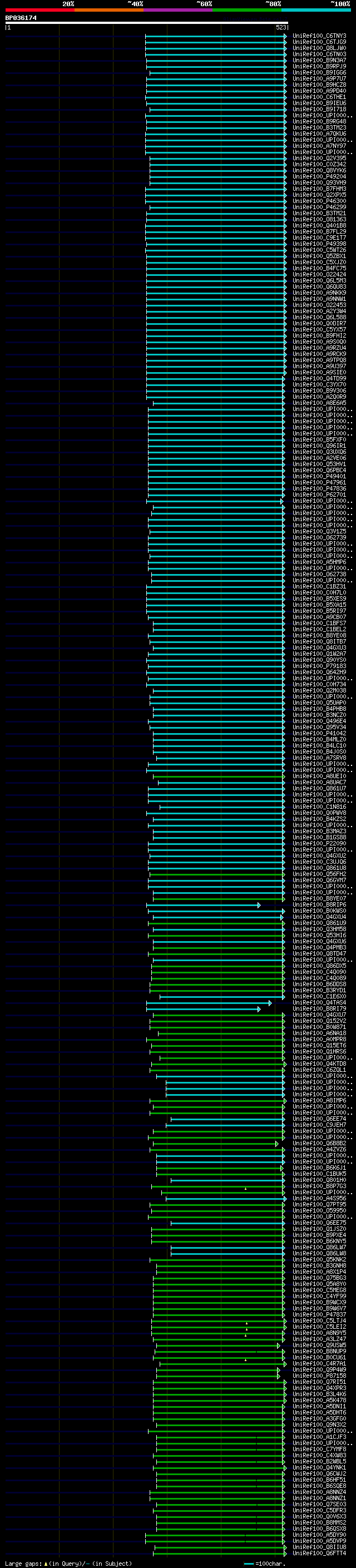Open hit UniRef100_C6THE1
Viewport: 356px width, 1568px height.
[319, 97]
